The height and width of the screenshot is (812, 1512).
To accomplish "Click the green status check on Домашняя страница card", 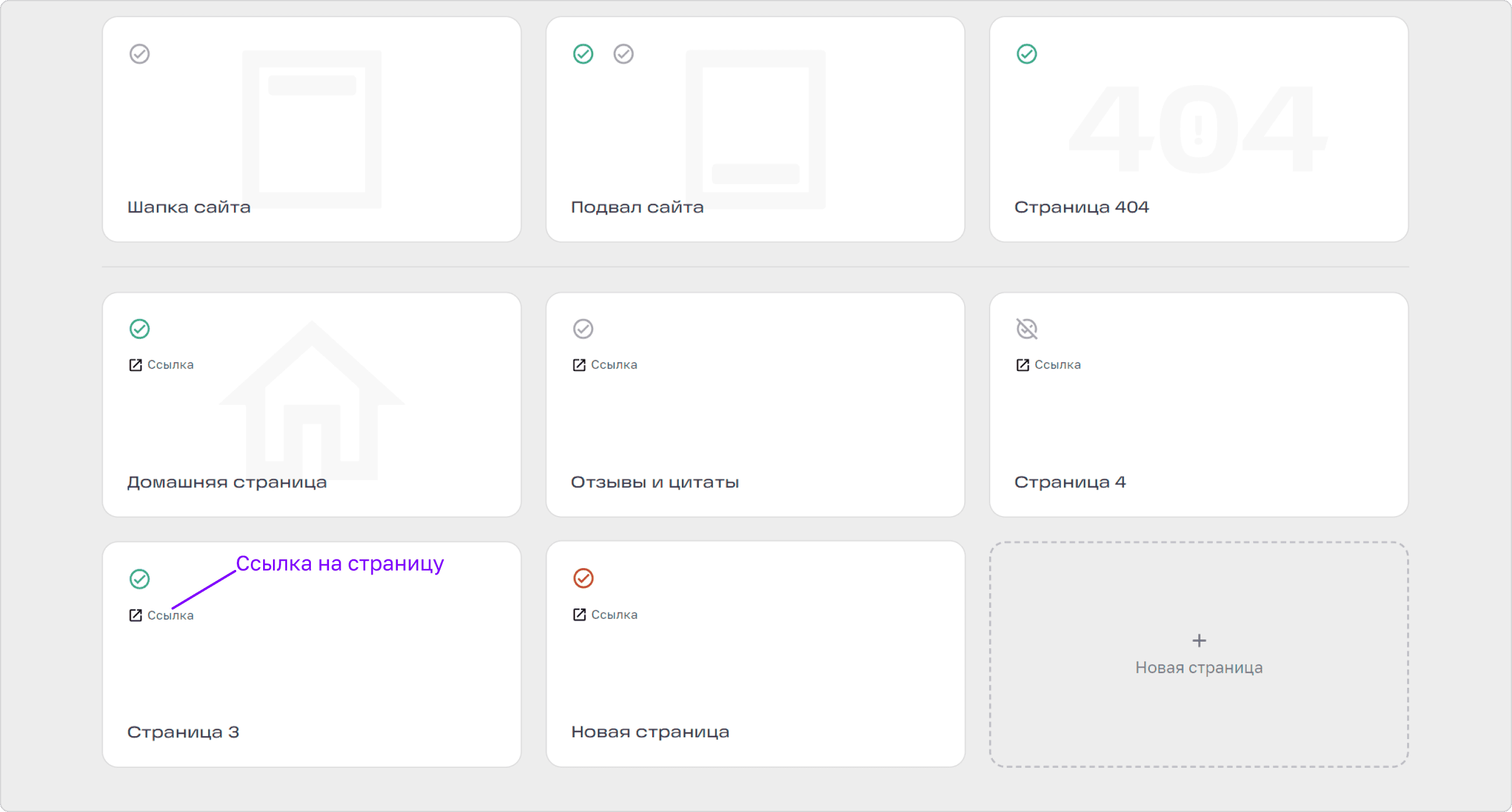I will pos(139,329).
